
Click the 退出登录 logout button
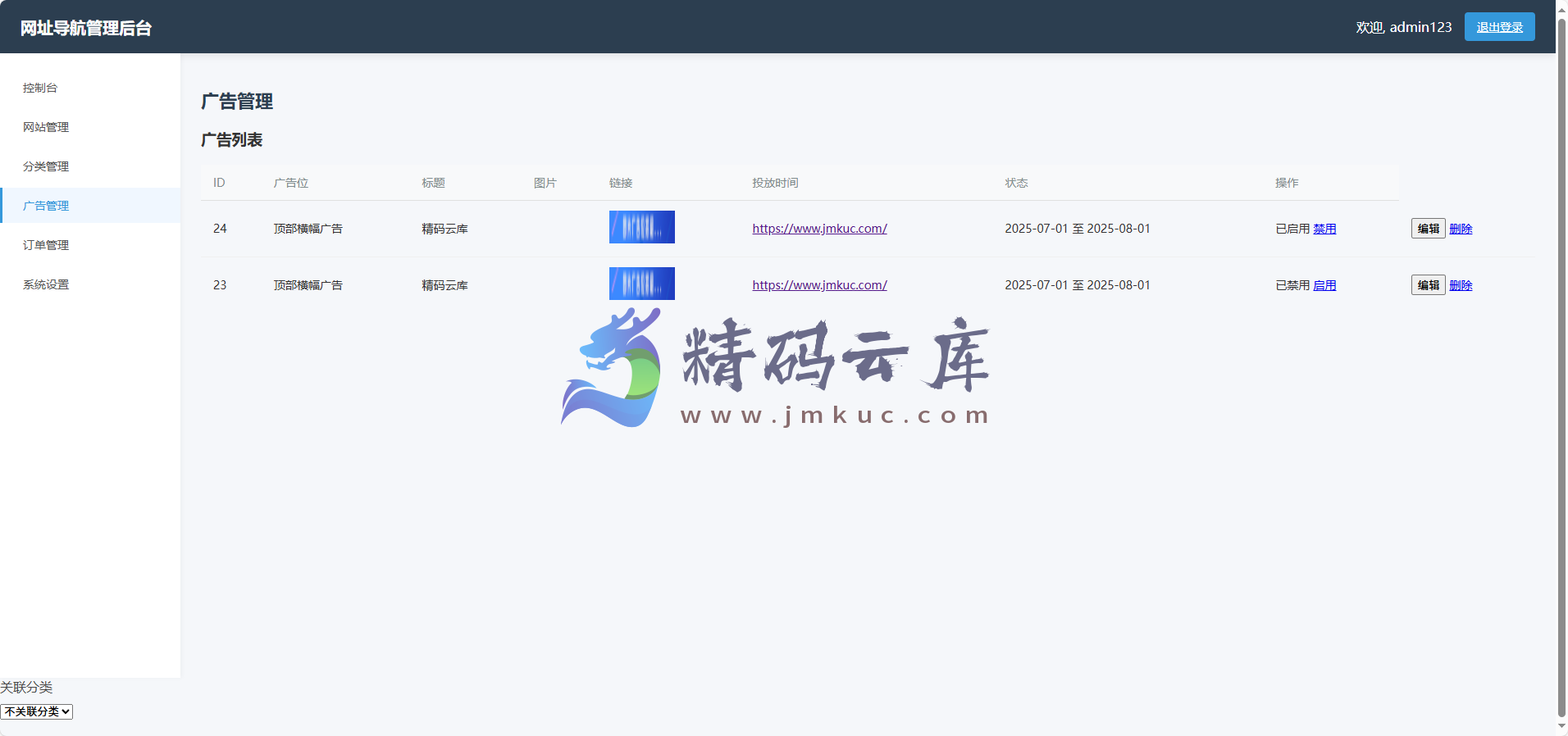coord(1499,27)
